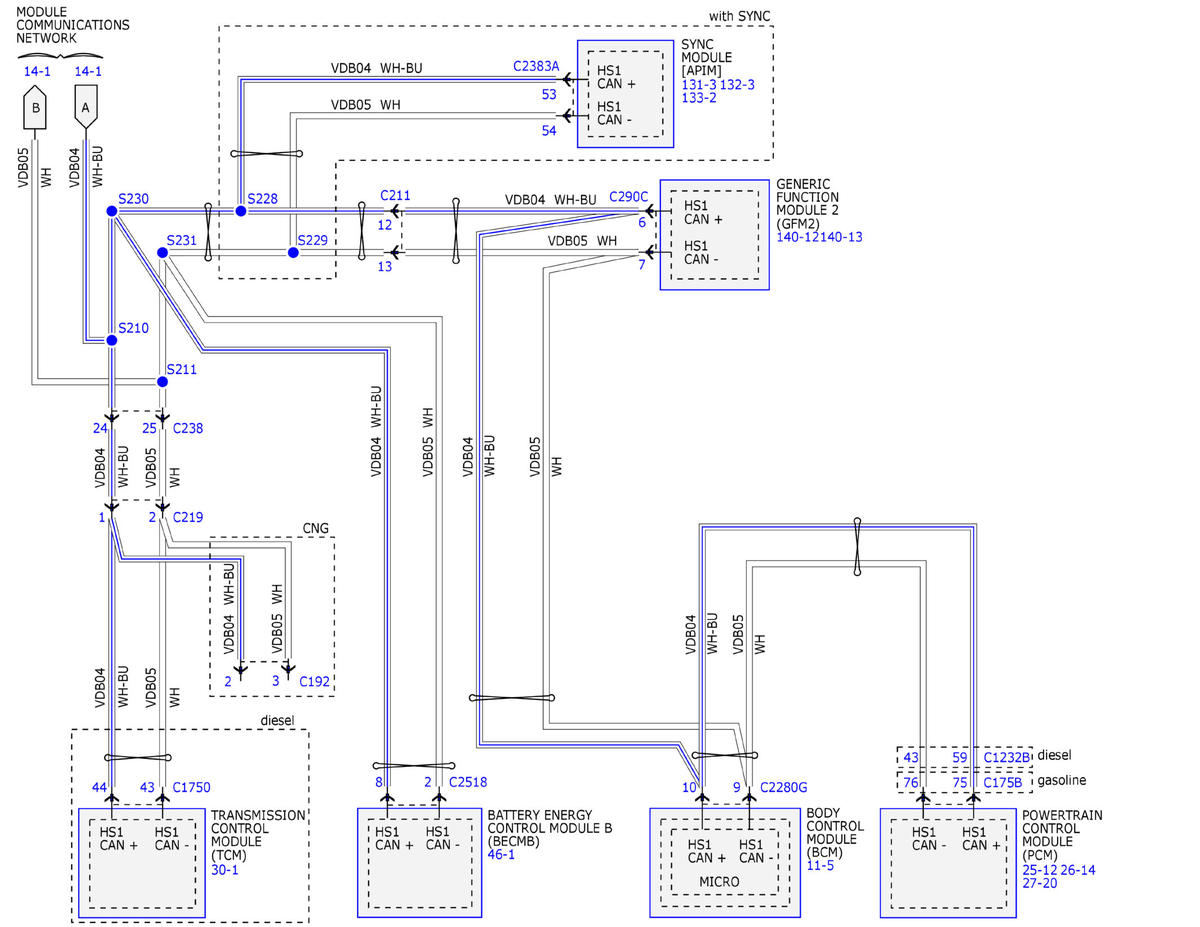Click the S211 splice point dot
1200x927 pixels.
pos(162,382)
